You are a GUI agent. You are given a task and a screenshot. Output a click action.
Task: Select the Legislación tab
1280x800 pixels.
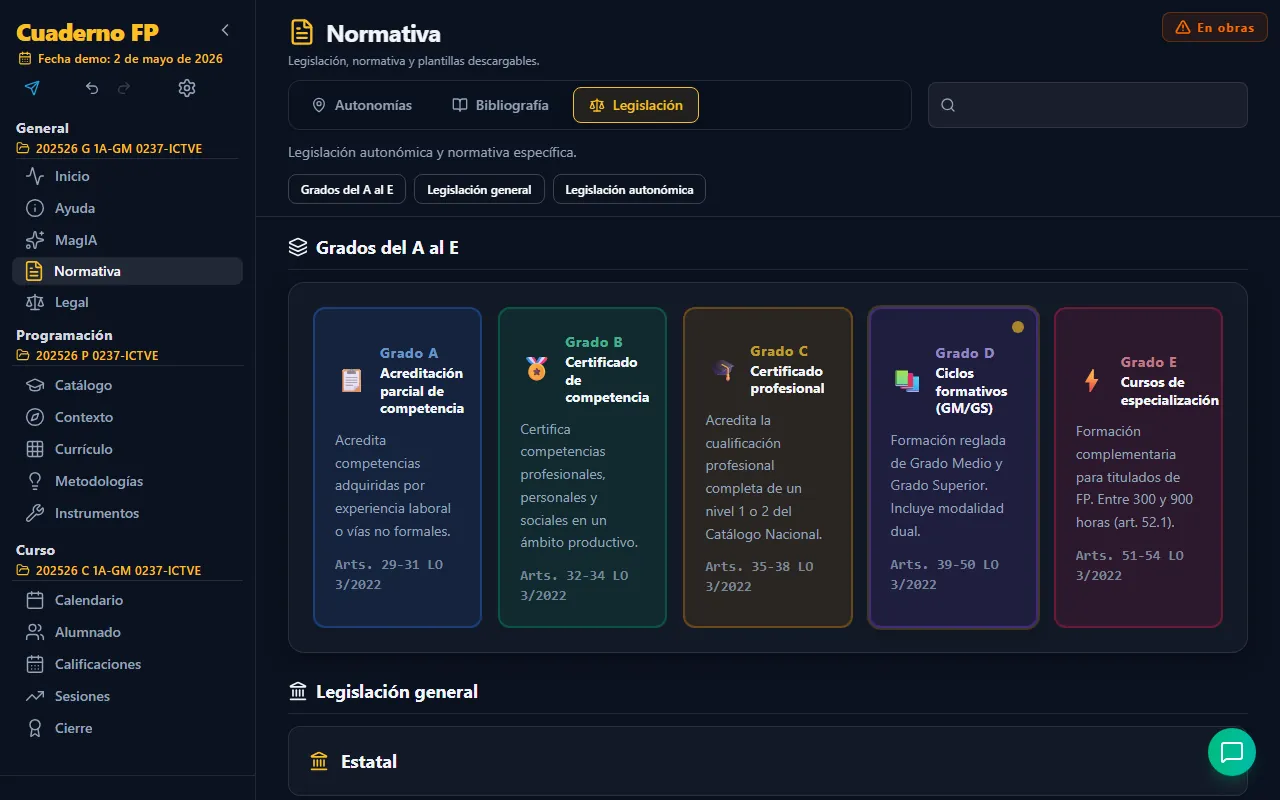(x=636, y=105)
